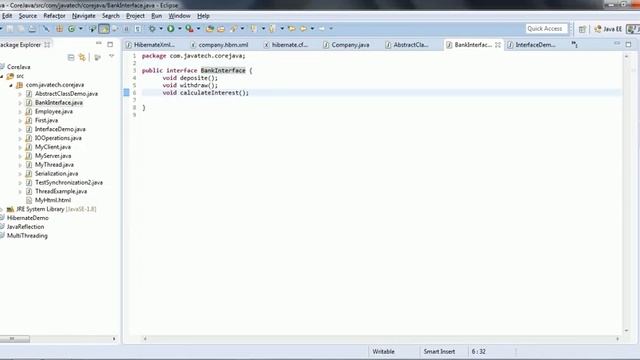Click the Open Perspective icon

pyautogui.click(x=582, y=29)
